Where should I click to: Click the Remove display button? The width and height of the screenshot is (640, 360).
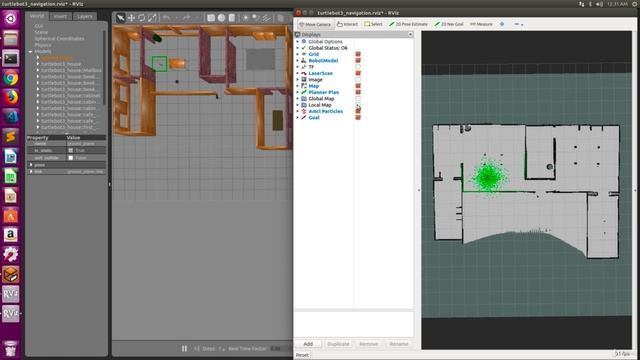(369, 344)
